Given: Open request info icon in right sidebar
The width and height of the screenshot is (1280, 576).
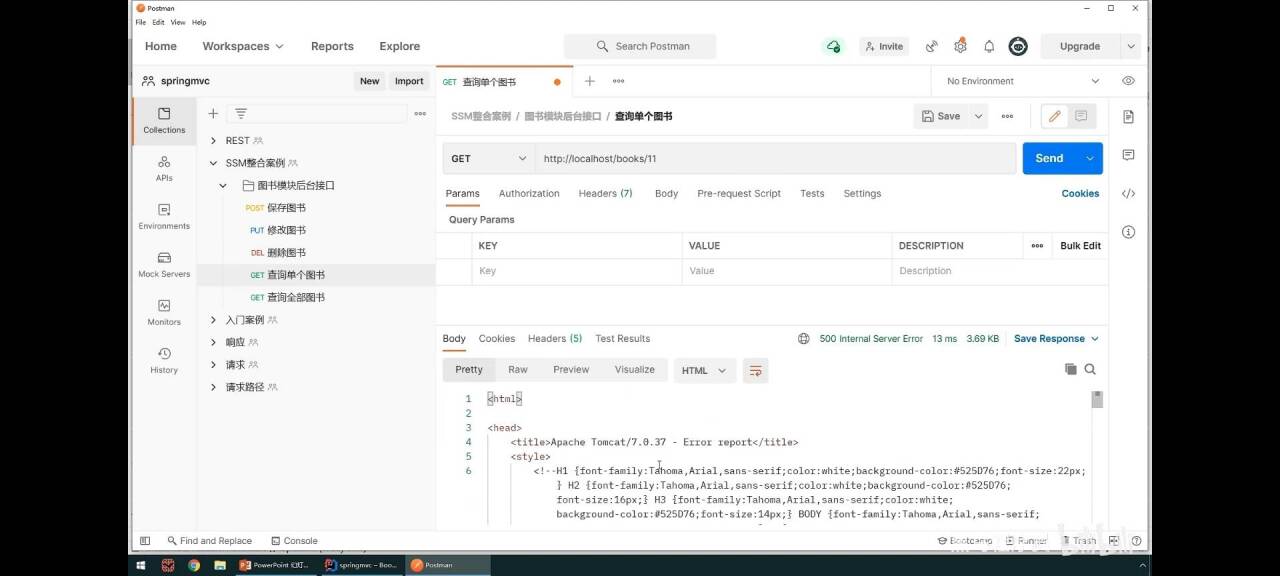Looking at the screenshot, I should pyautogui.click(x=1128, y=231).
